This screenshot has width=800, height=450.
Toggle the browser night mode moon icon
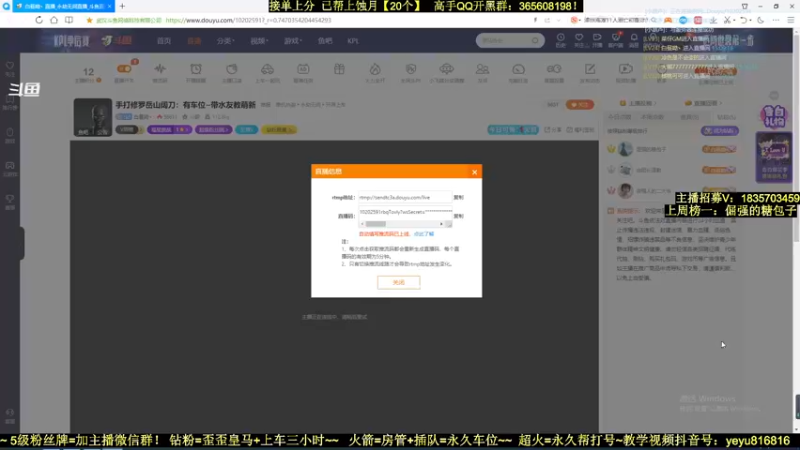point(760,20)
